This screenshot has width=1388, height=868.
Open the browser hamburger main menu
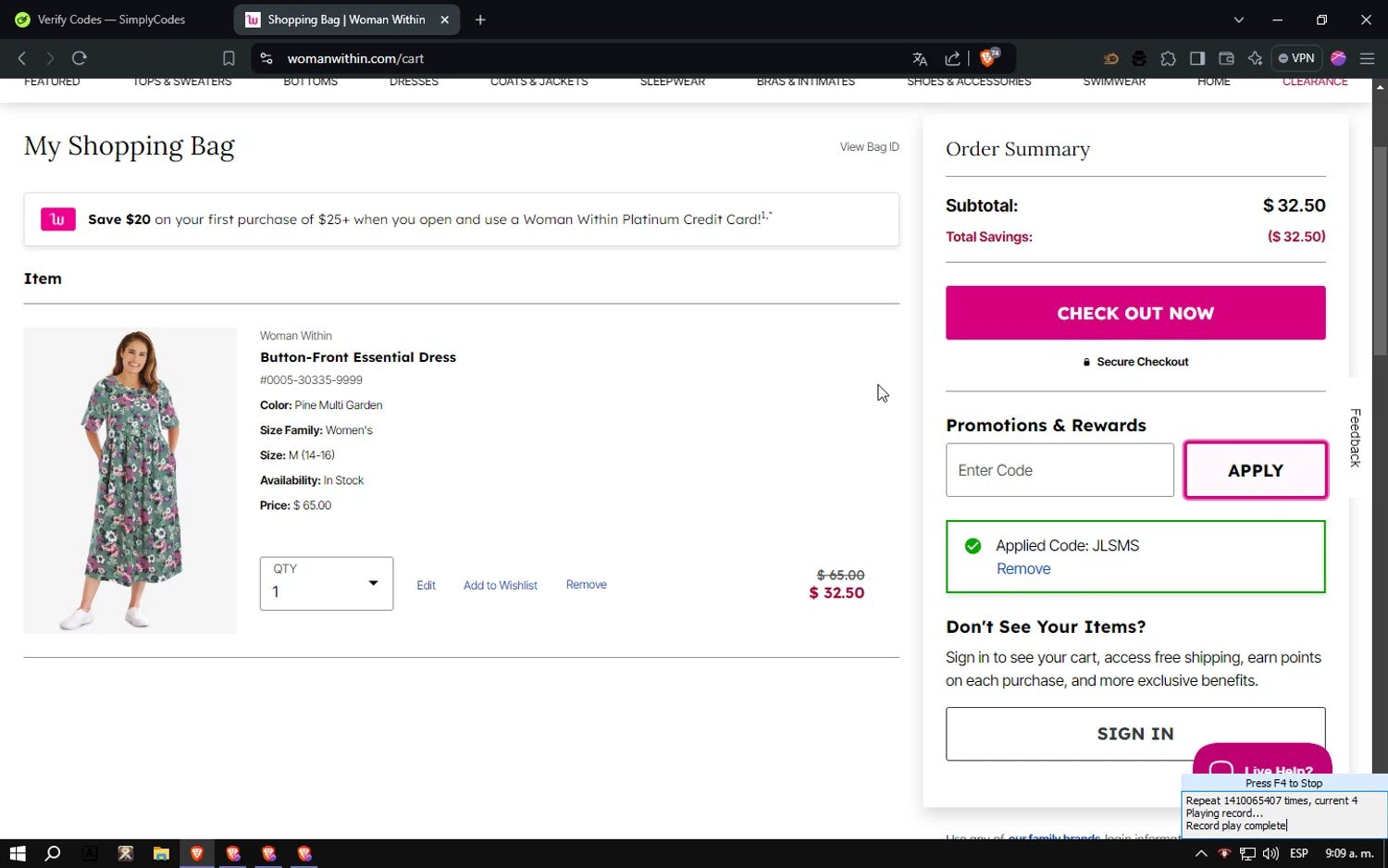tap(1367, 58)
